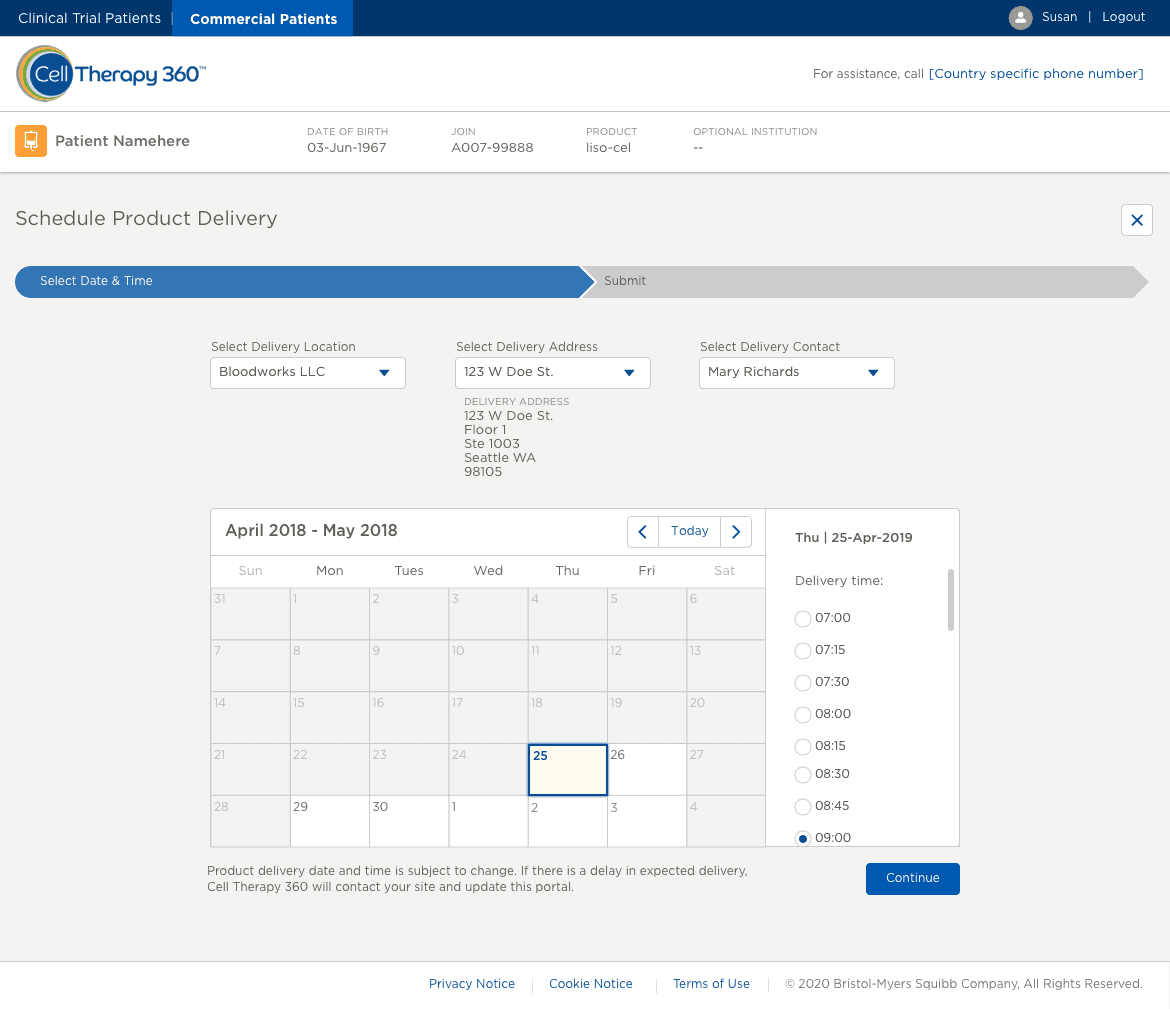Select calendar date 25 Thursday

point(568,769)
